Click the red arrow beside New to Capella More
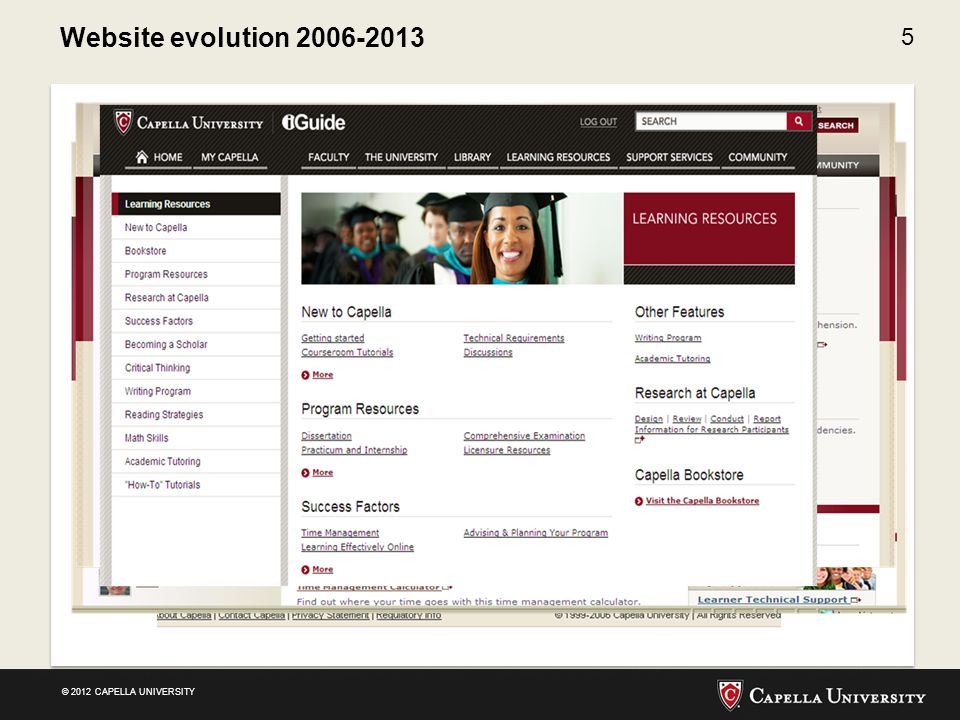The height and width of the screenshot is (720, 960). click(306, 375)
